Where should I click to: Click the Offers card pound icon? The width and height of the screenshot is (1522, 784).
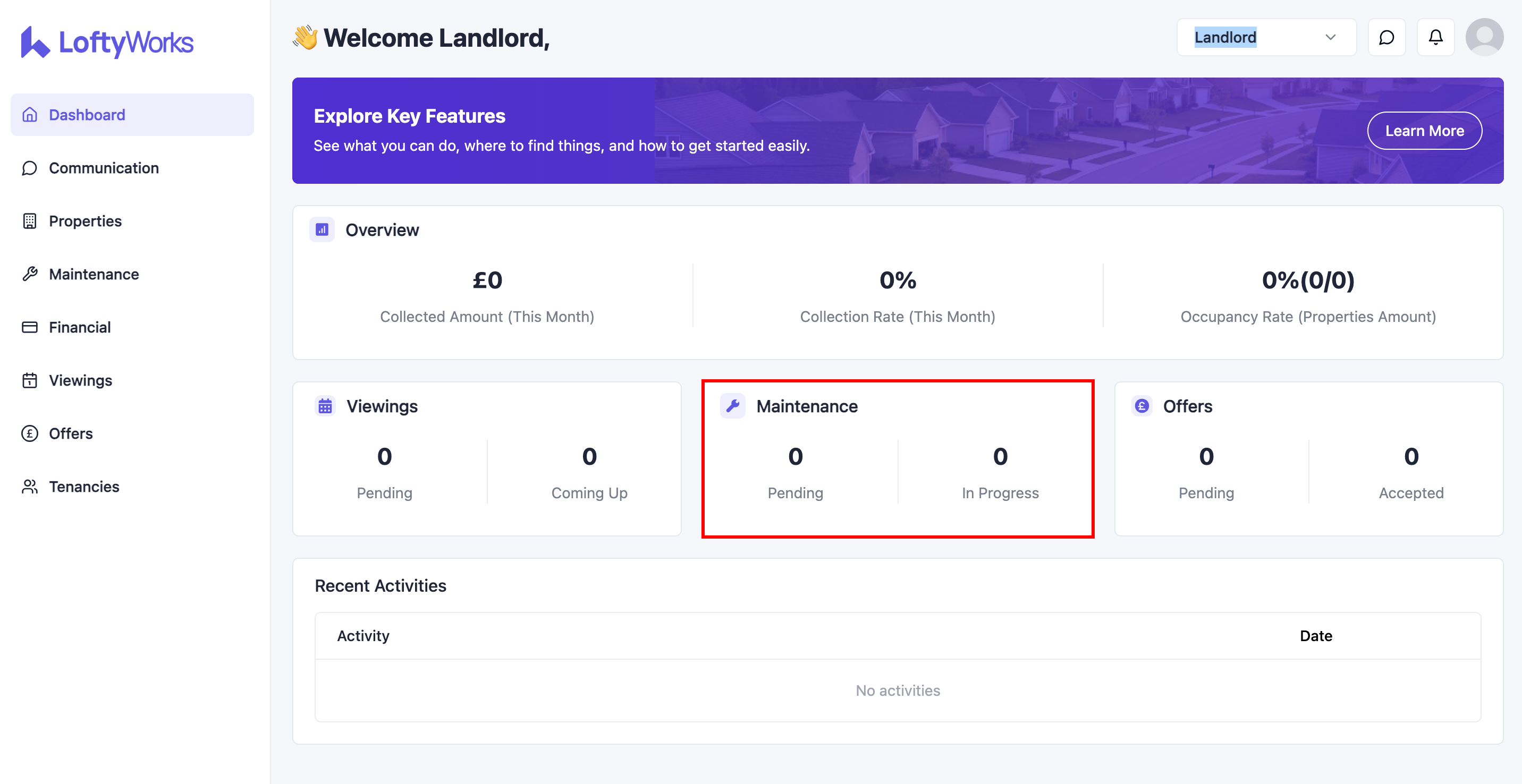pos(1141,406)
